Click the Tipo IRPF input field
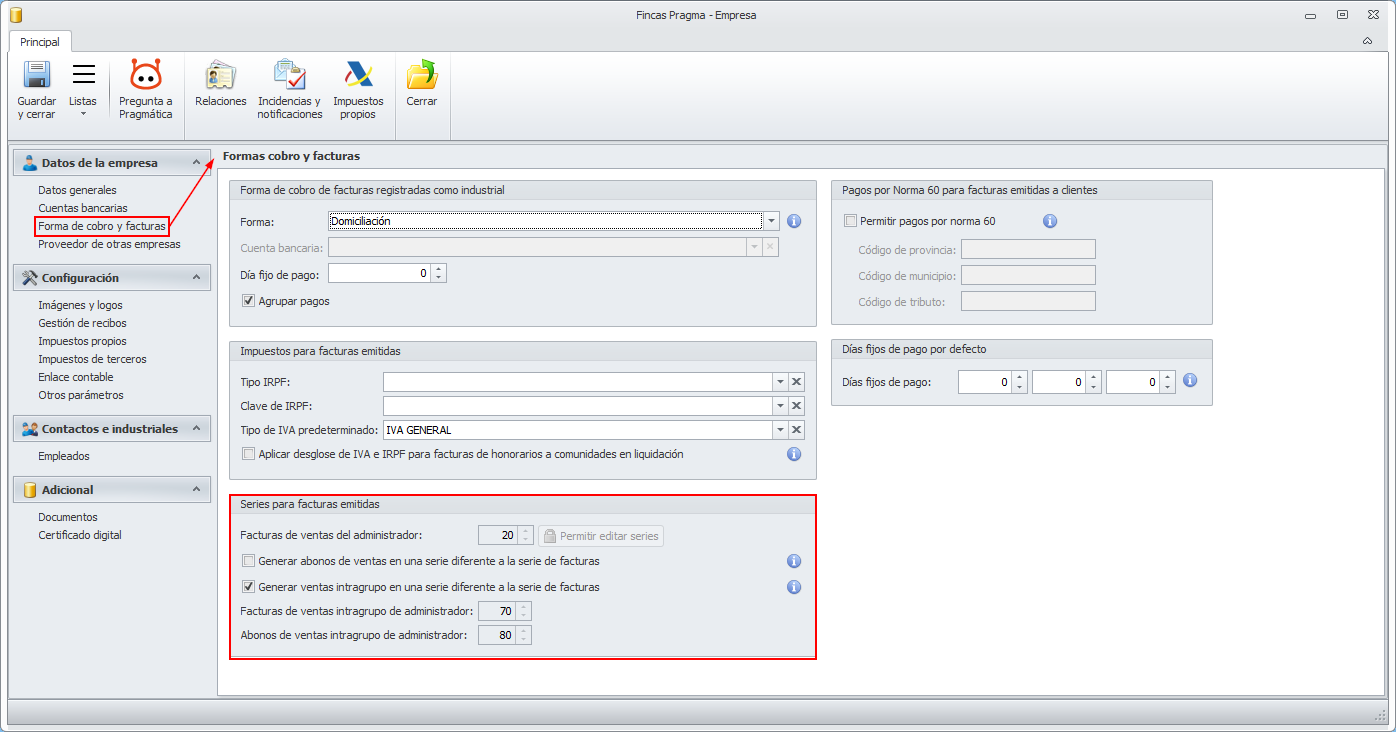The height and width of the screenshot is (732, 1396). [577, 381]
